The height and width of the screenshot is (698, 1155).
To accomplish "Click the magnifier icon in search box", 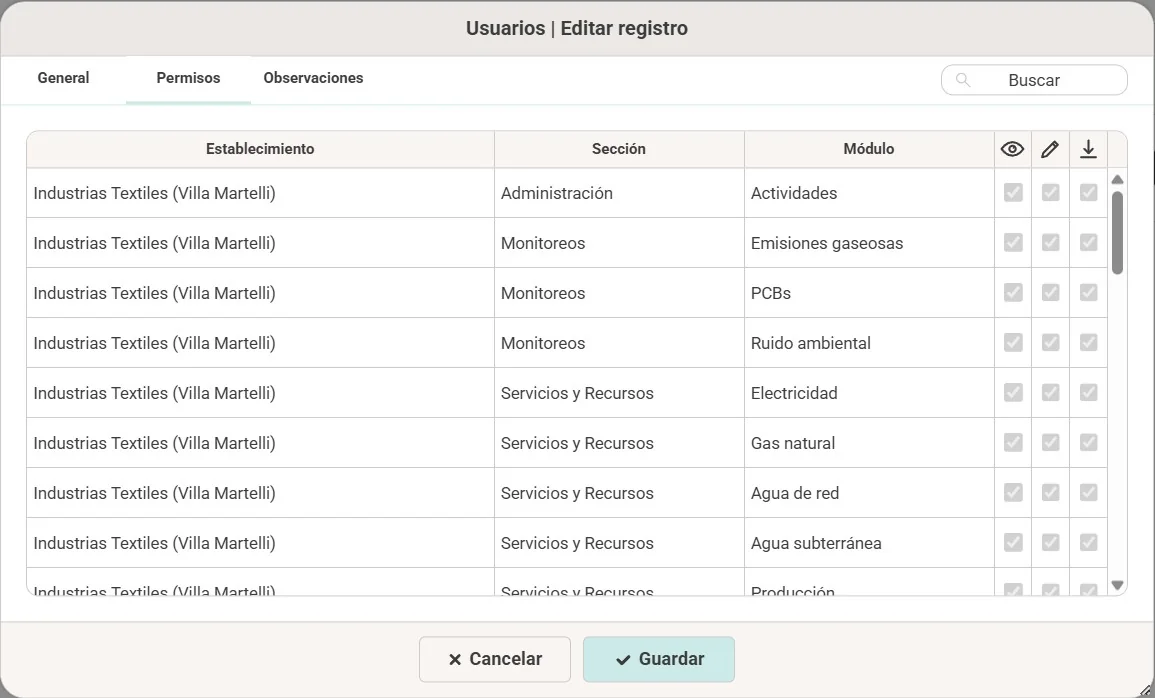I will coord(963,80).
